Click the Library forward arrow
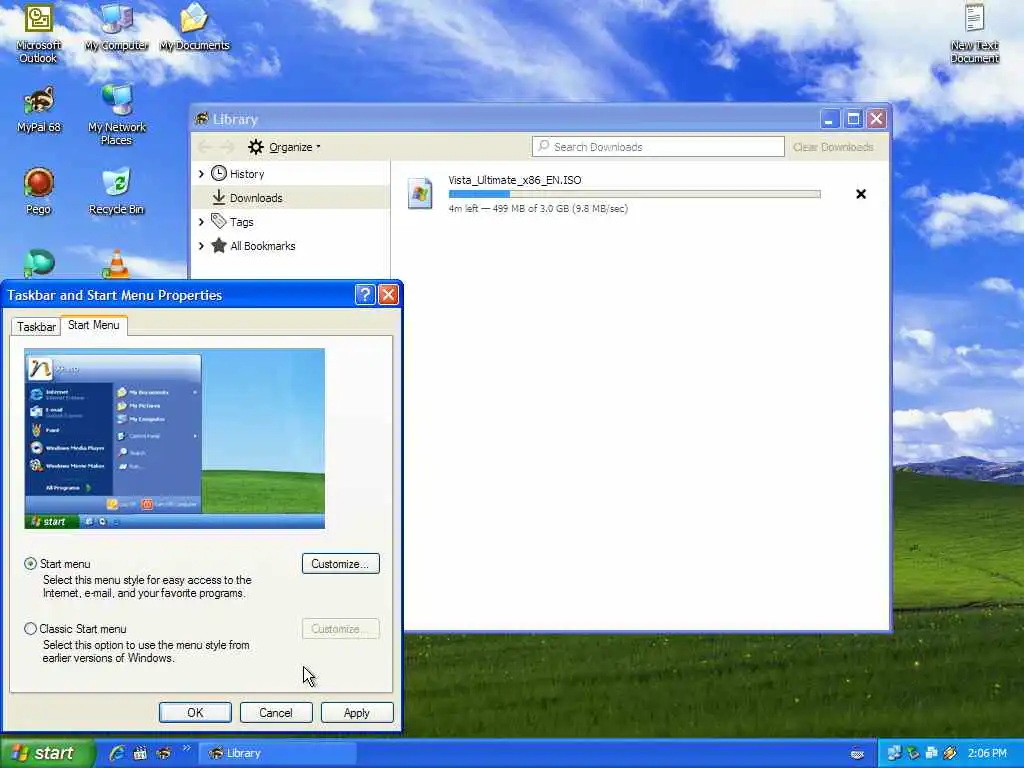This screenshot has height=768, width=1024. [x=227, y=147]
